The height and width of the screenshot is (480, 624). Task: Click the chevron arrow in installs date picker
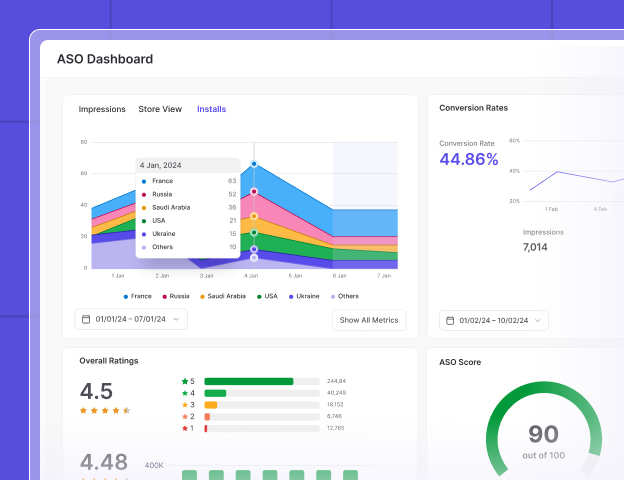[176, 320]
